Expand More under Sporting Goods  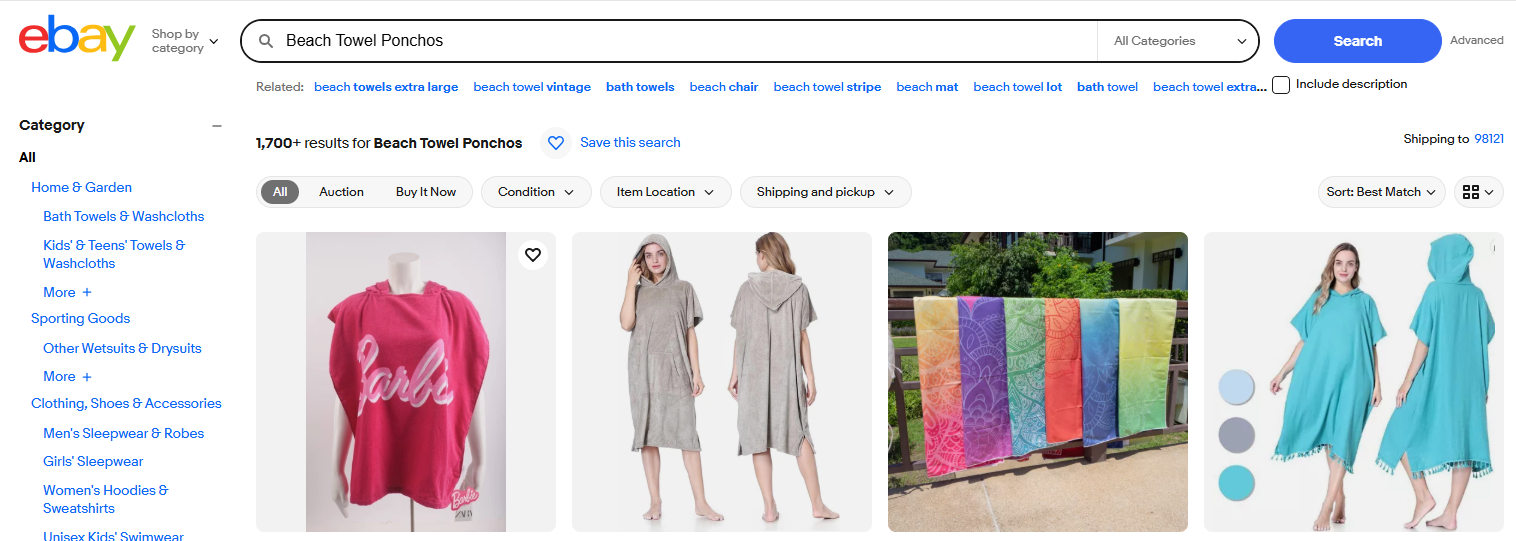tap(67, 377)
